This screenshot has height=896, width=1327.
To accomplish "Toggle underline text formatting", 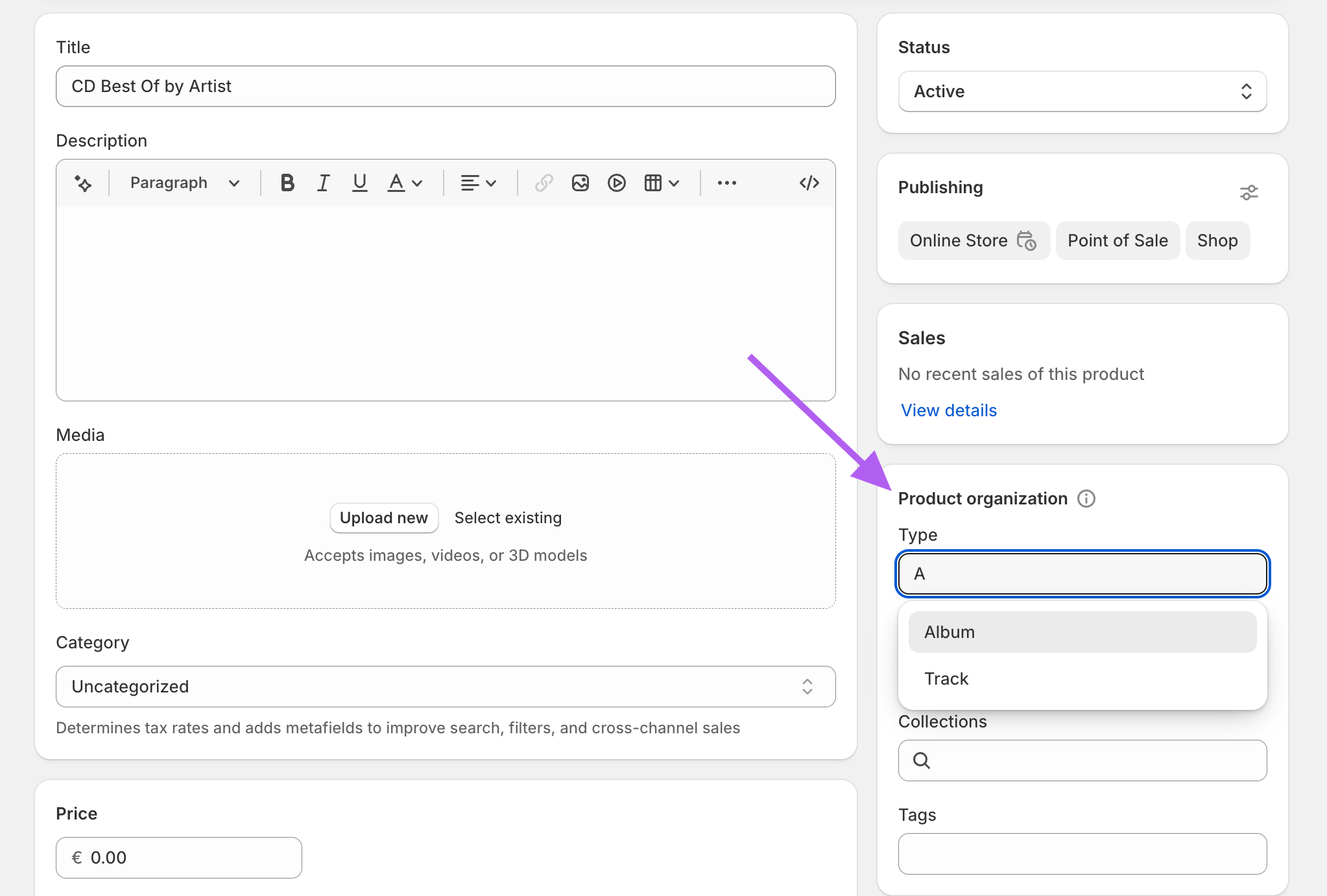I will 359,183.
